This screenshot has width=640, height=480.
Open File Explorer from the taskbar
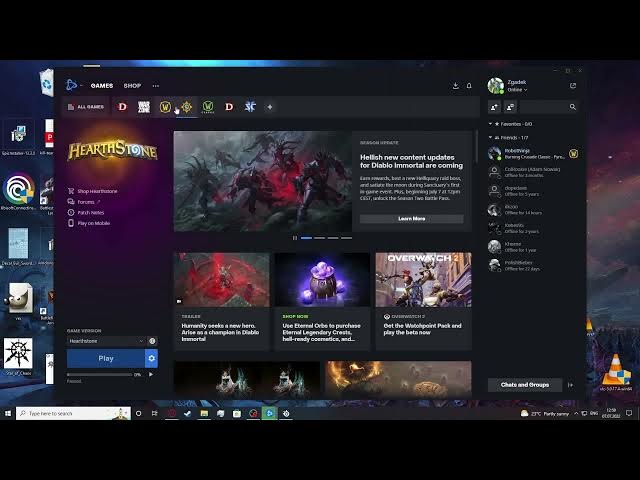point(204,413)
